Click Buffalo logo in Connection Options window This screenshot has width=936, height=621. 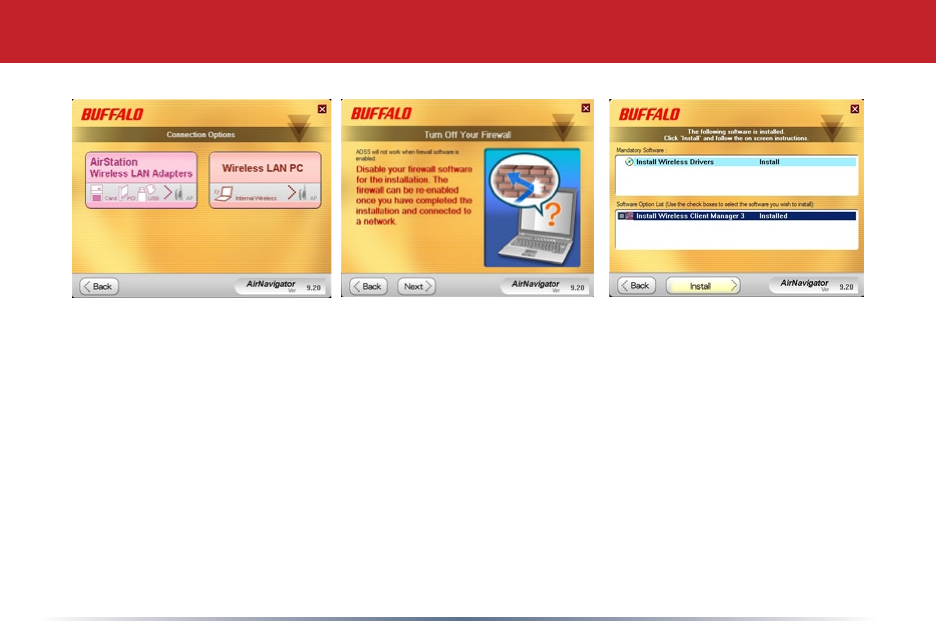pyautogui.click(x=112, y=115)
